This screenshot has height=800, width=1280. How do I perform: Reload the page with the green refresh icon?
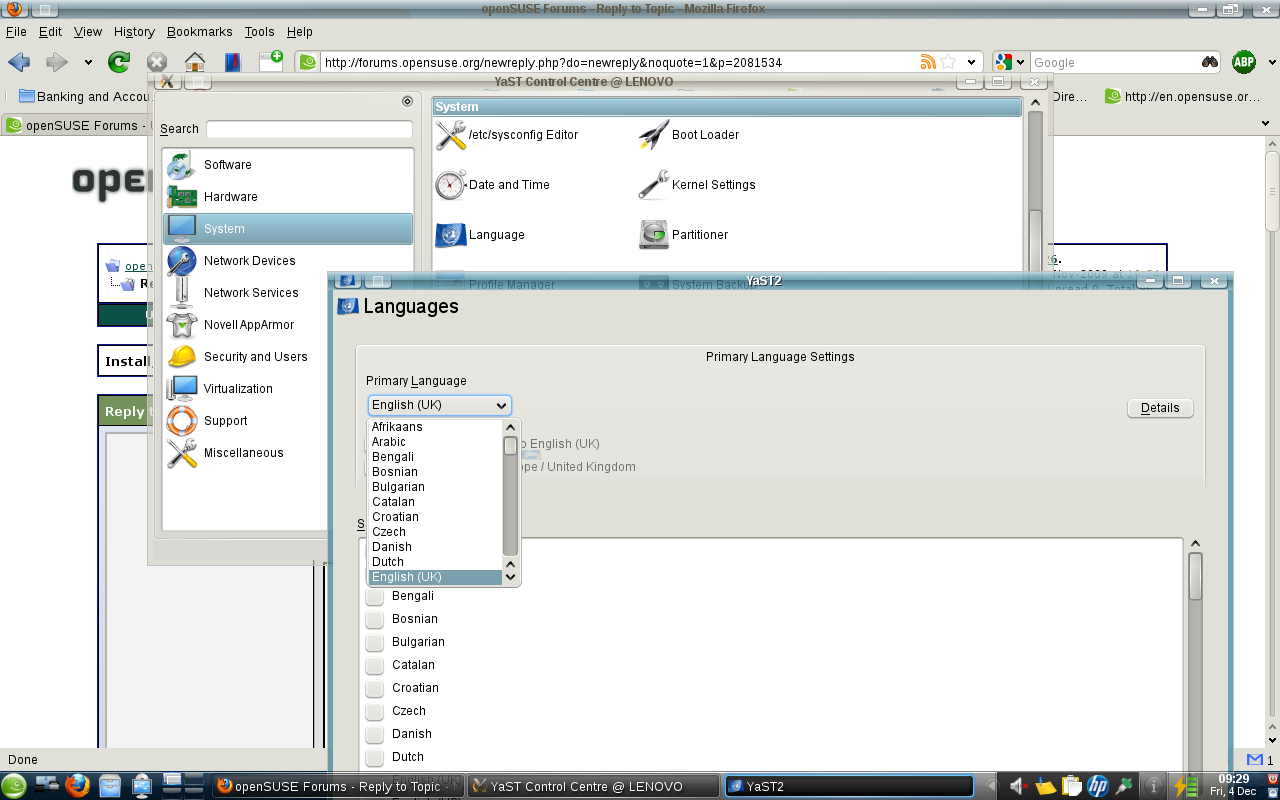point(119,62)
